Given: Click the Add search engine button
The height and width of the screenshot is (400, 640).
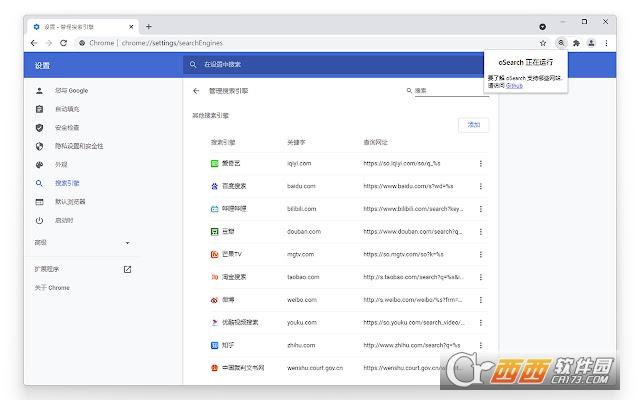Looking at the screenshot, I should coord(473,125).
